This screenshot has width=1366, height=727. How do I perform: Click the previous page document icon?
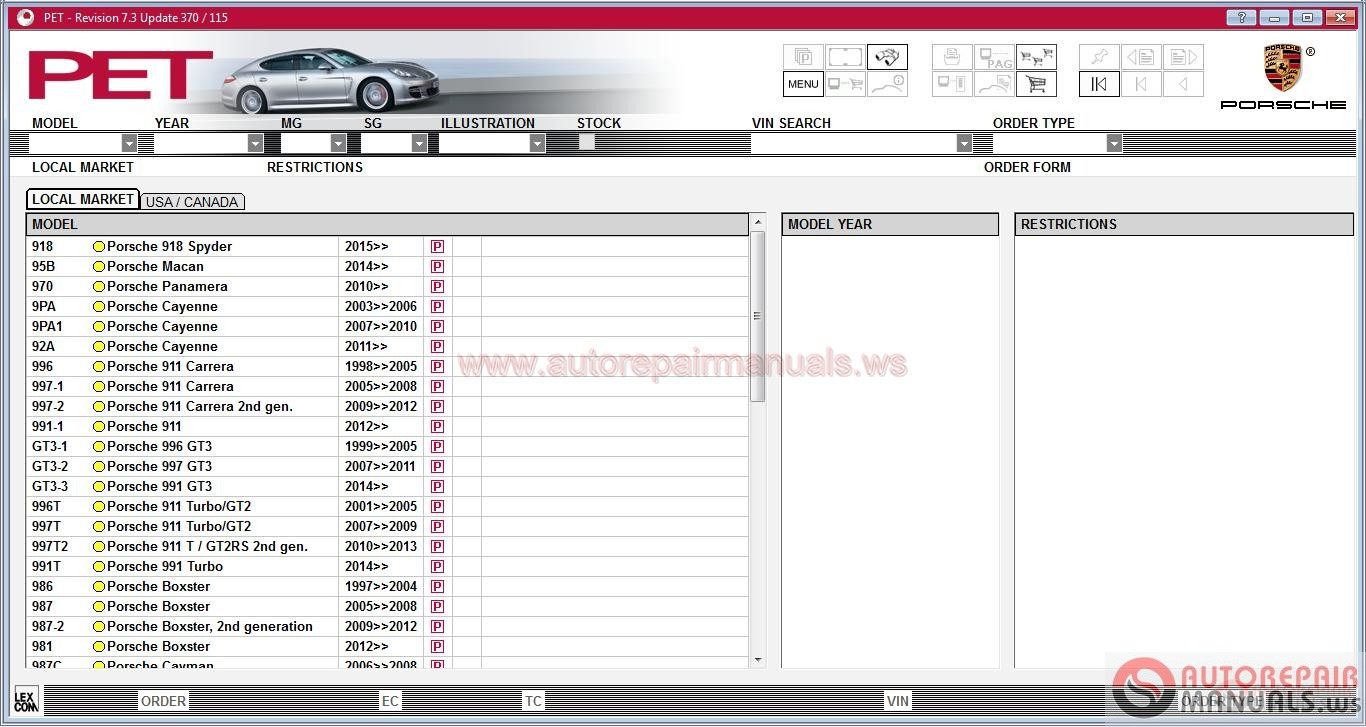tap(1141, 57)
